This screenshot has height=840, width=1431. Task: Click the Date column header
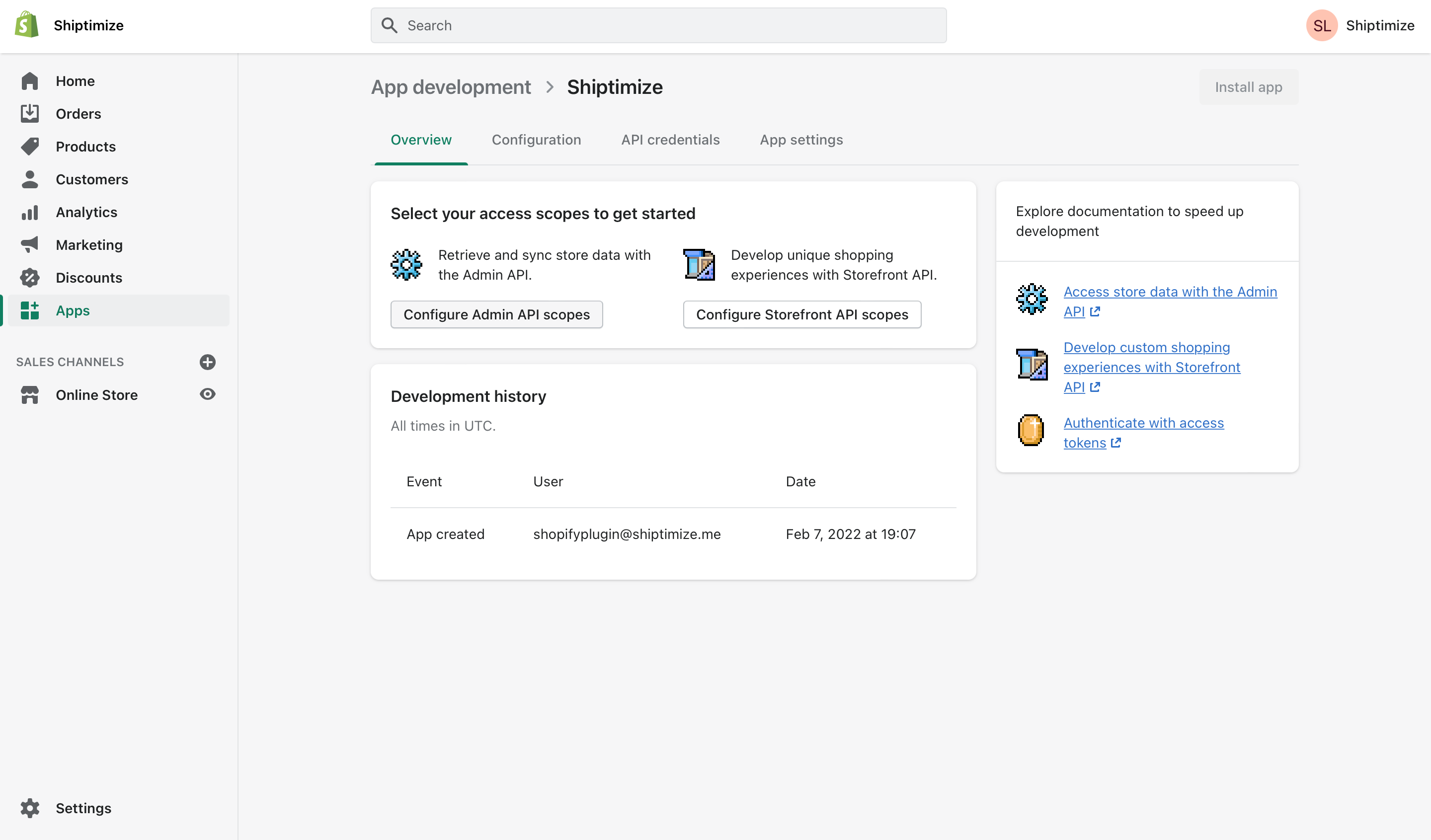[x=800, y=481]
